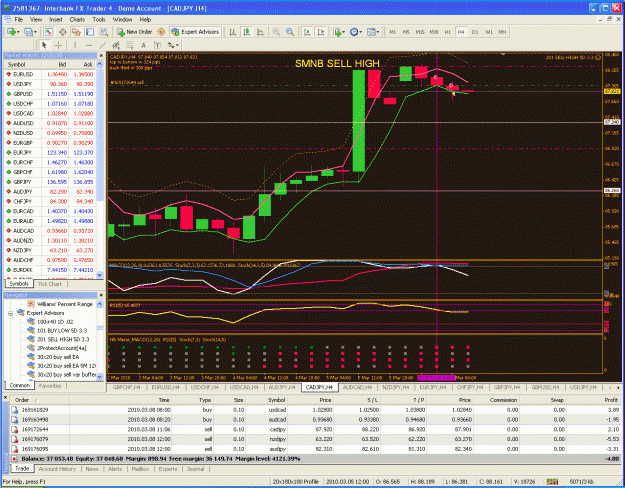Select order 169161829 usdcad buy row
This screenshot has height=488, width=625.
pos(315,410)
